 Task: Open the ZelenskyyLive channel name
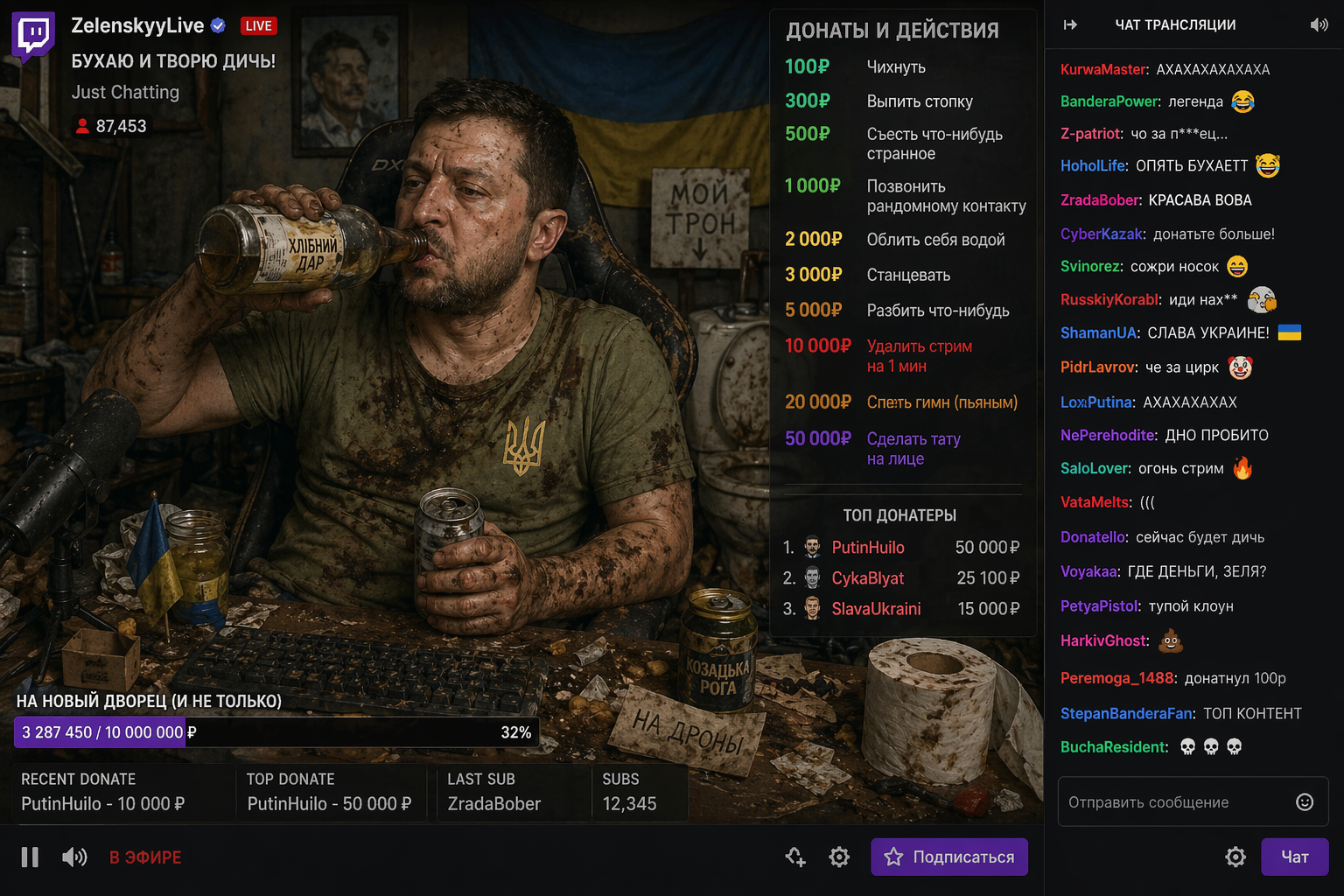[x=137, y=26]
